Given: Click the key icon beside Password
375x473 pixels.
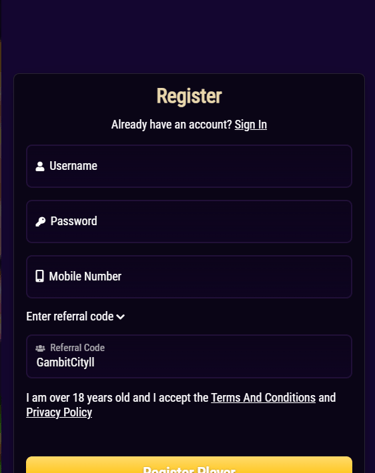Looking at the screenshot, I should click(x=40, y=222).
